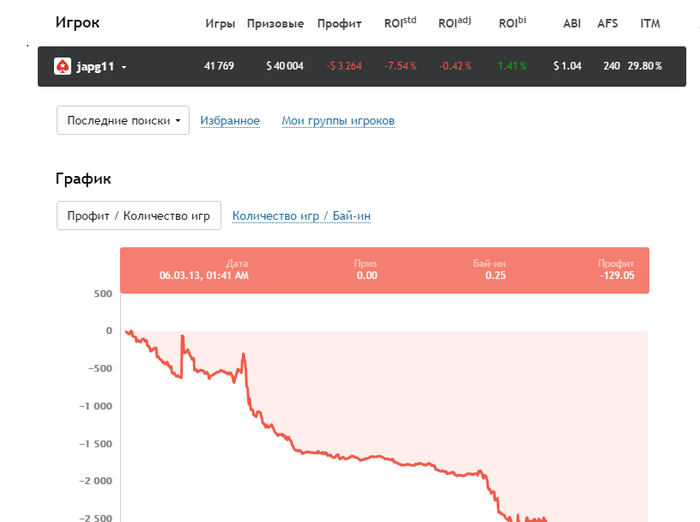This screenshot has height=522, width=700.
Task: Click the ITM column header
Action: [x=650, y=23]
